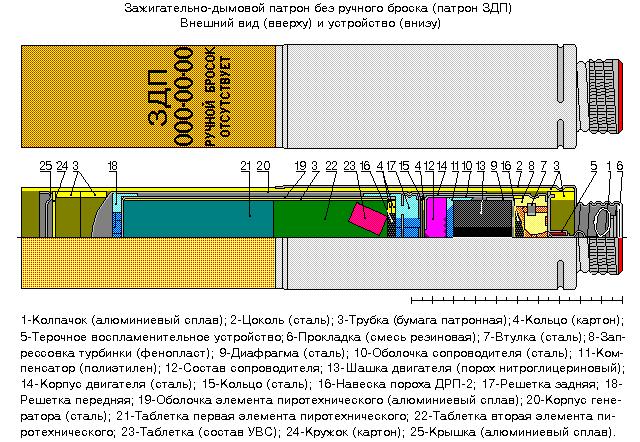Click callout number 7 above the cutaway
640x442 pixels.
[544, 166]
